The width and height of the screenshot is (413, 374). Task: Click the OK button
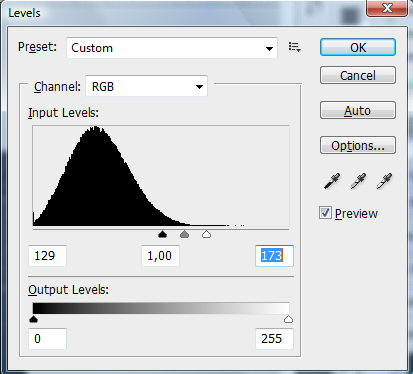[358, 47]
